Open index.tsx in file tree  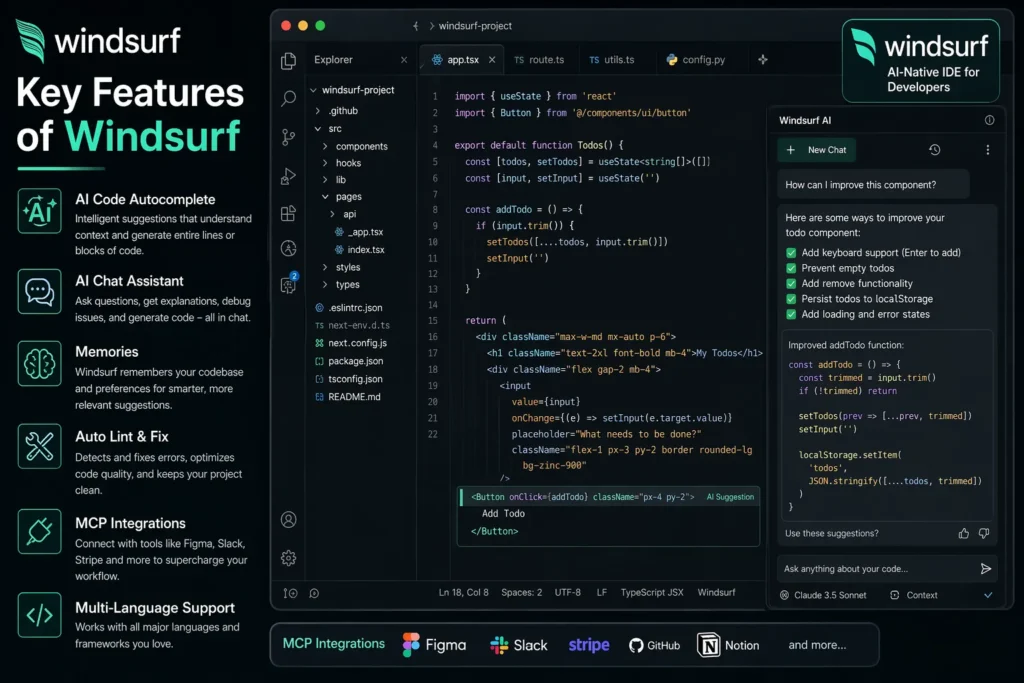click(x=359, y=249)
